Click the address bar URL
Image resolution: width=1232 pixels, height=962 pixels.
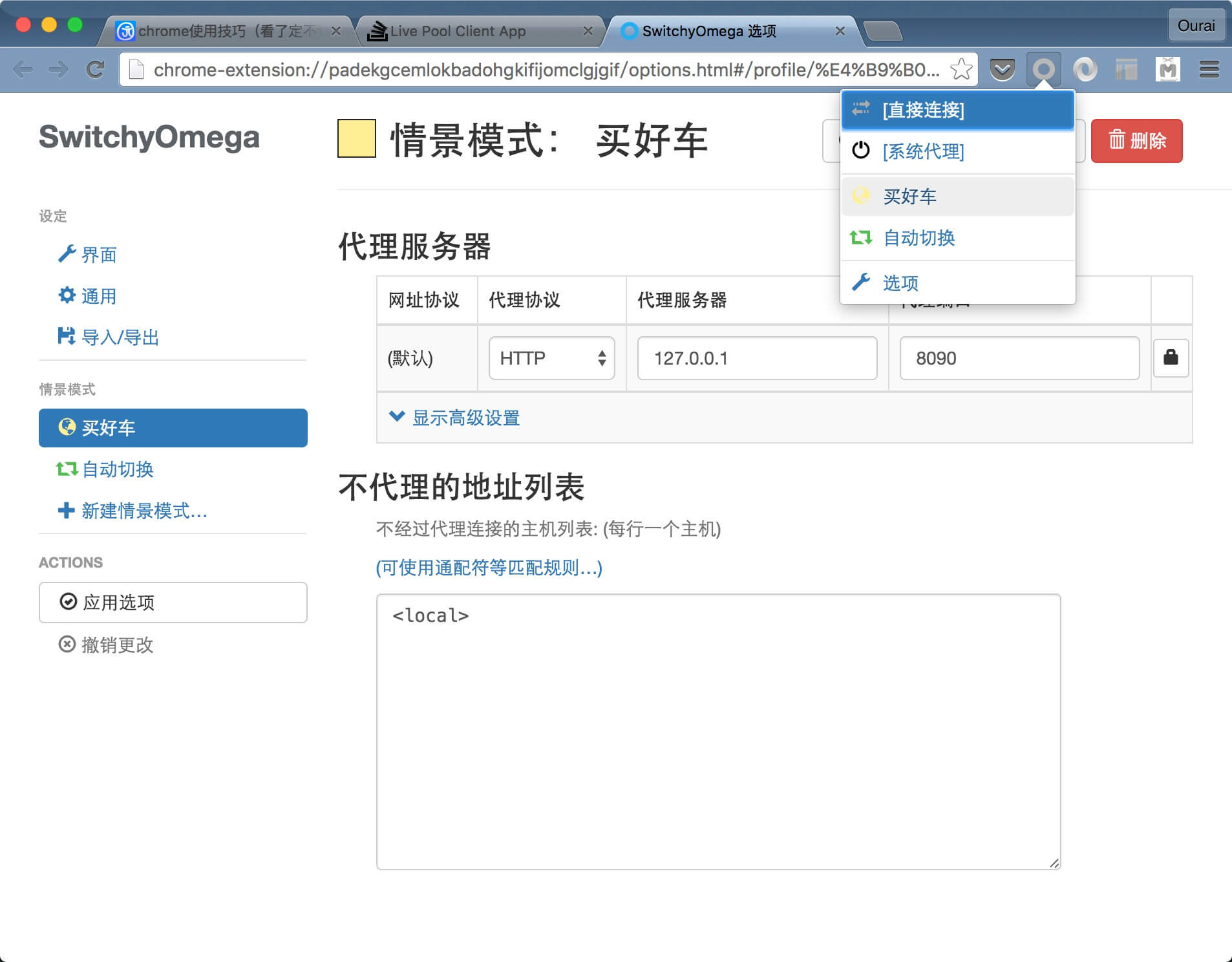pyautogui.click(x=546, y=69)
